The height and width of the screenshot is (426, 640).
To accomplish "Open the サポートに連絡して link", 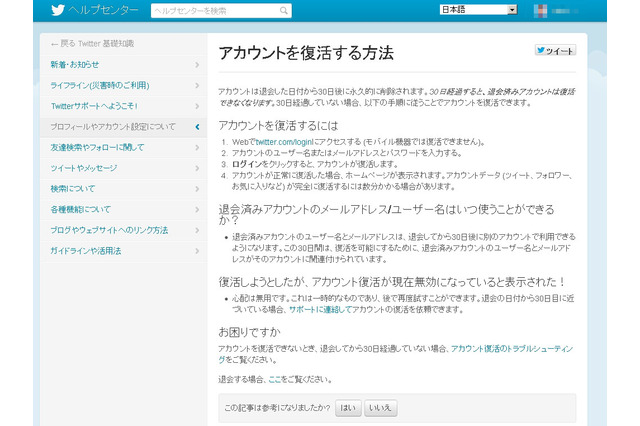I will tap(320, 310).
